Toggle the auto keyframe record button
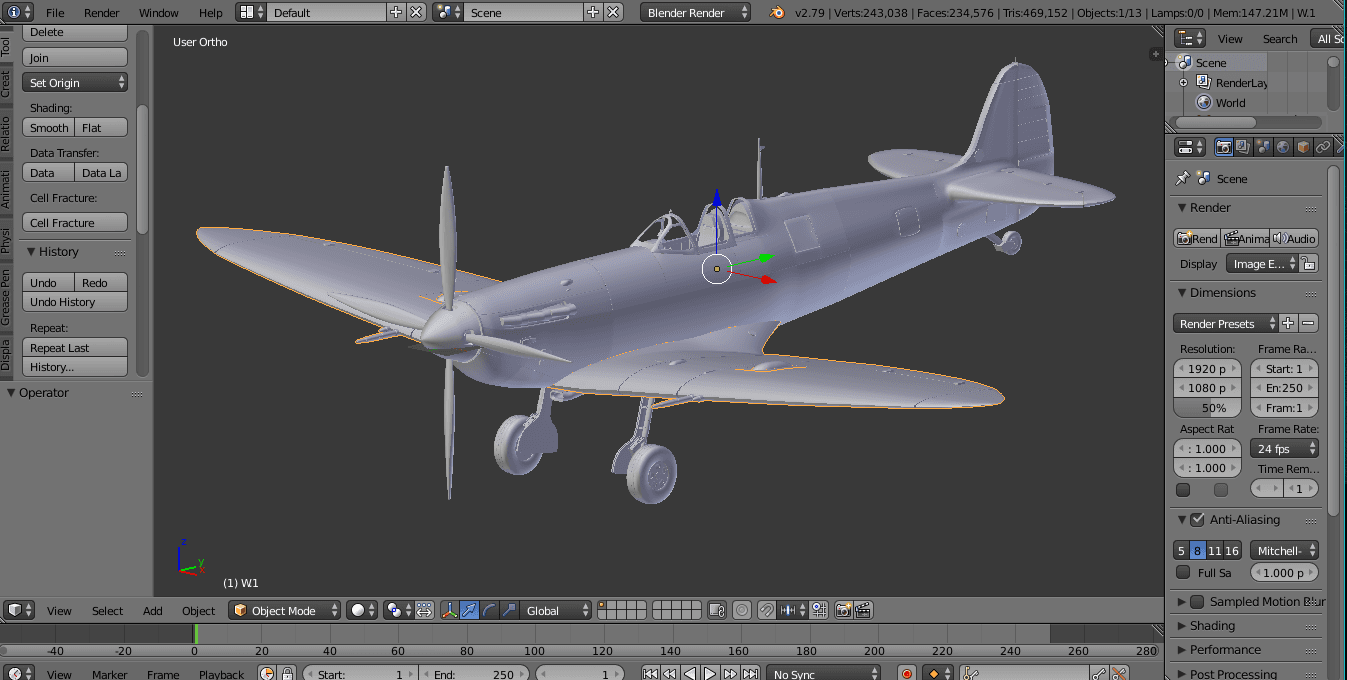1347x680 pixels. tap(907, 674)
